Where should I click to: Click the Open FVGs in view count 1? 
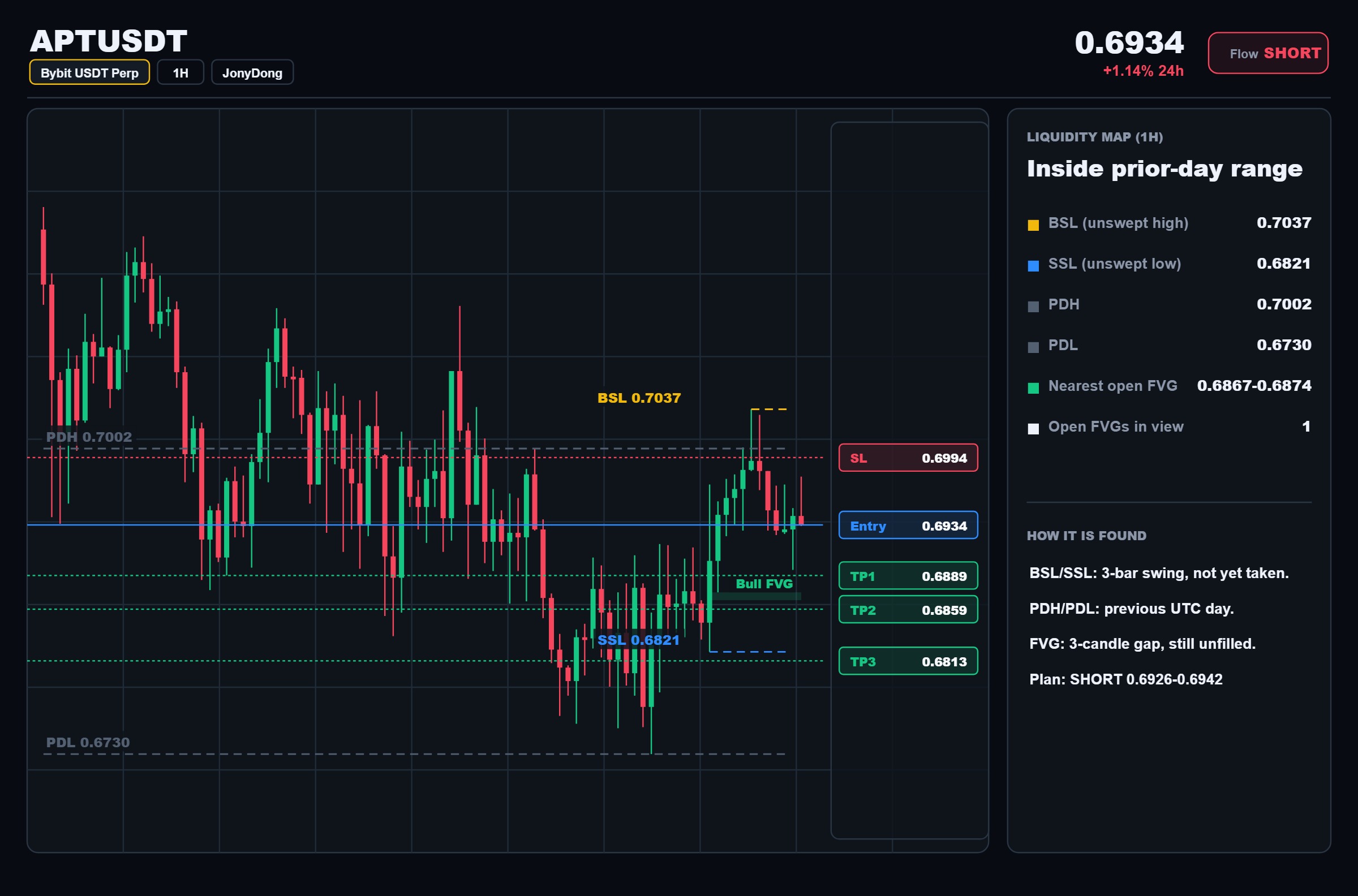point(1306,427)
